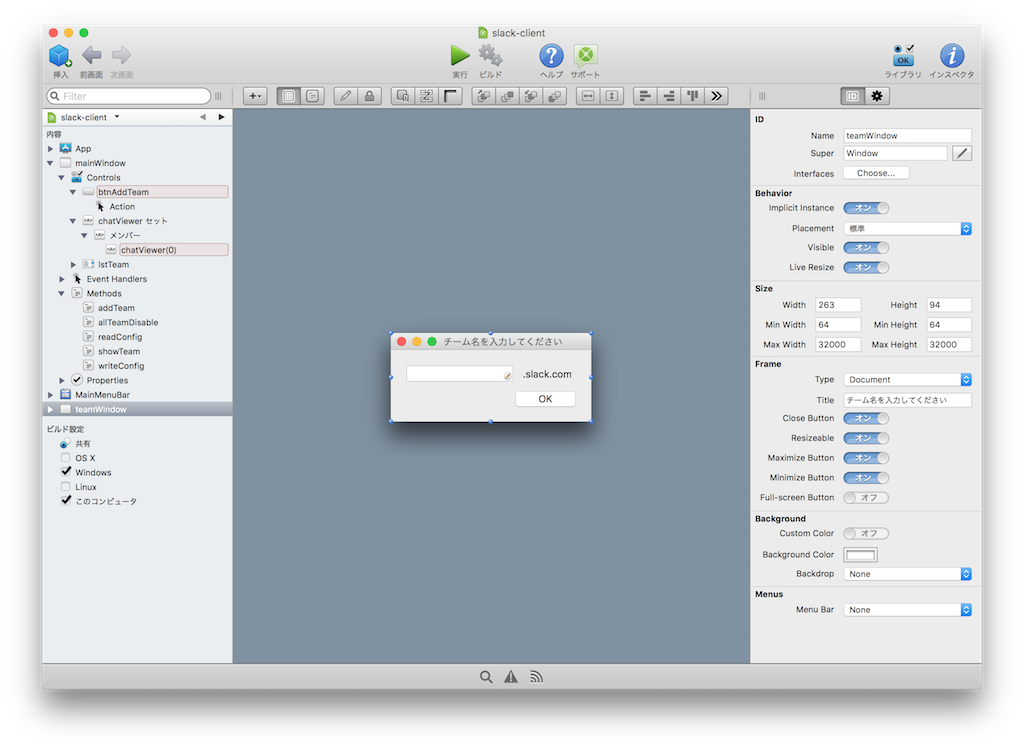
Task: Check the Linux build target
Action: [65, 487]
